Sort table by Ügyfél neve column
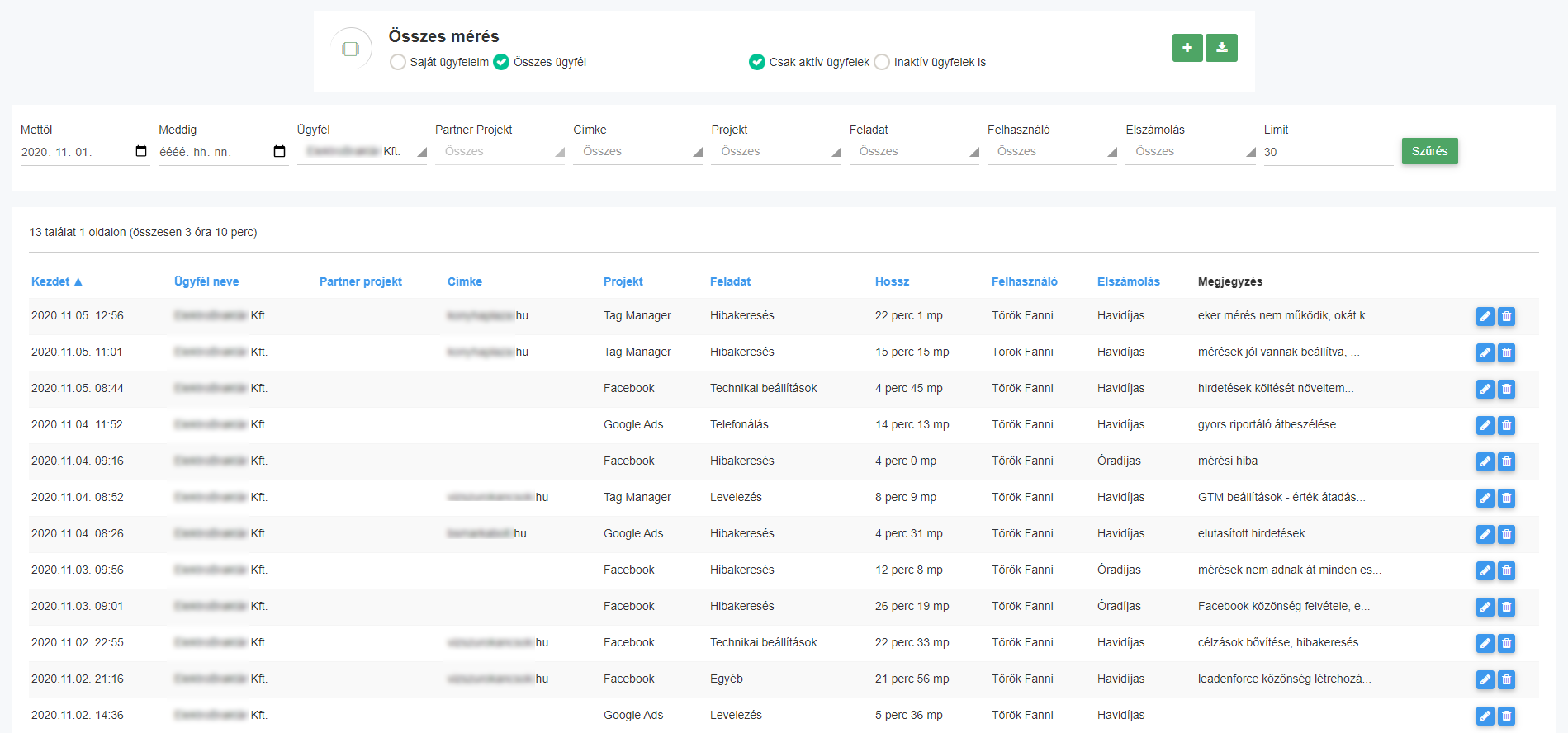The height and width of the screenshot is (733, 1568). (x=206, y=281)
